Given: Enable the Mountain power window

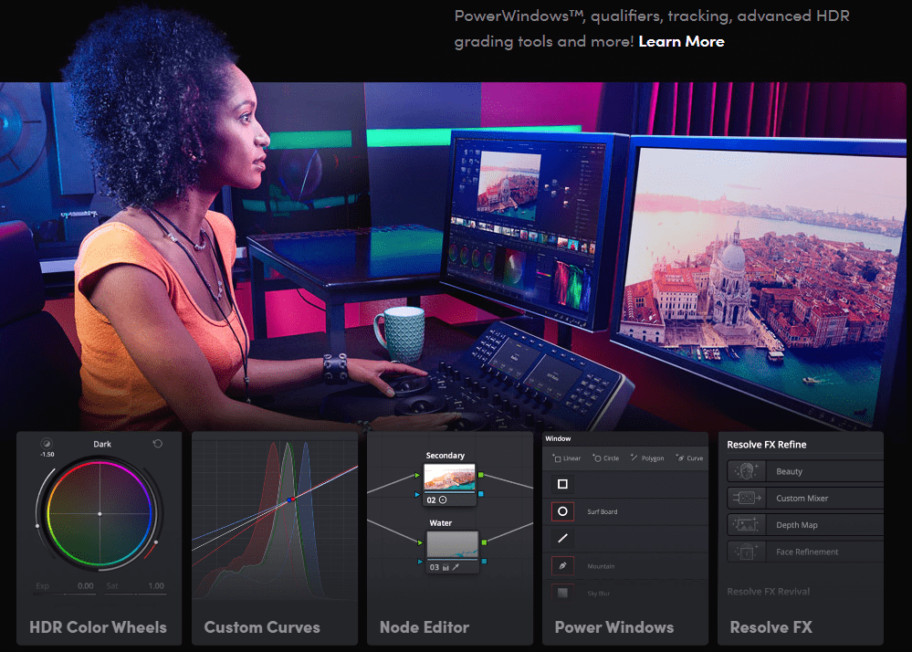Looking at the screenshot, I should [563, 565].
